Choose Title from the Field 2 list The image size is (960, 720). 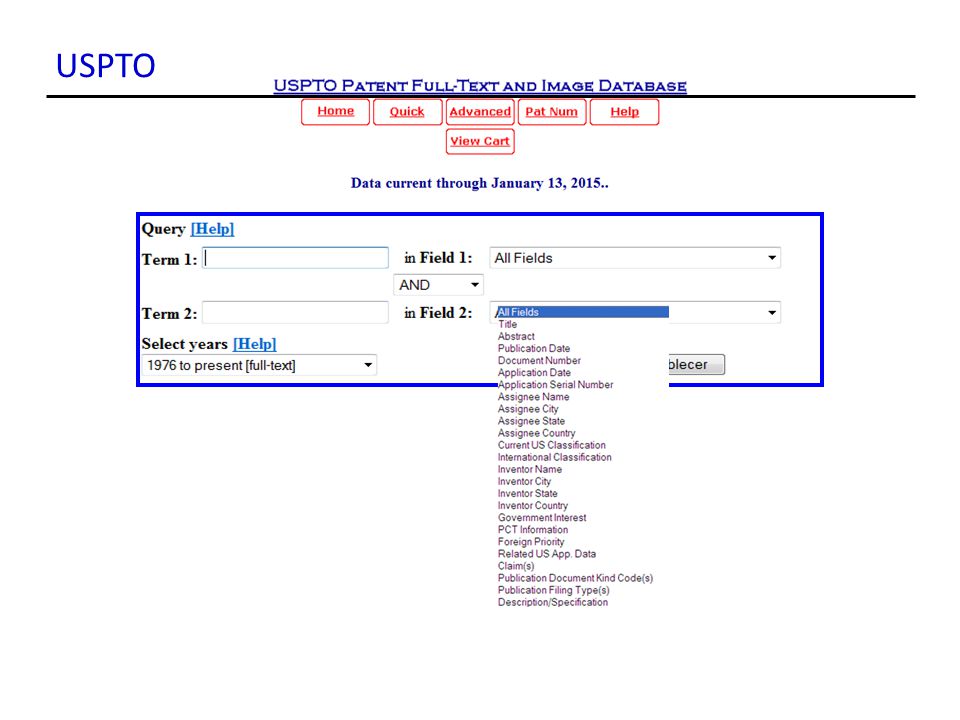(508, 324)
